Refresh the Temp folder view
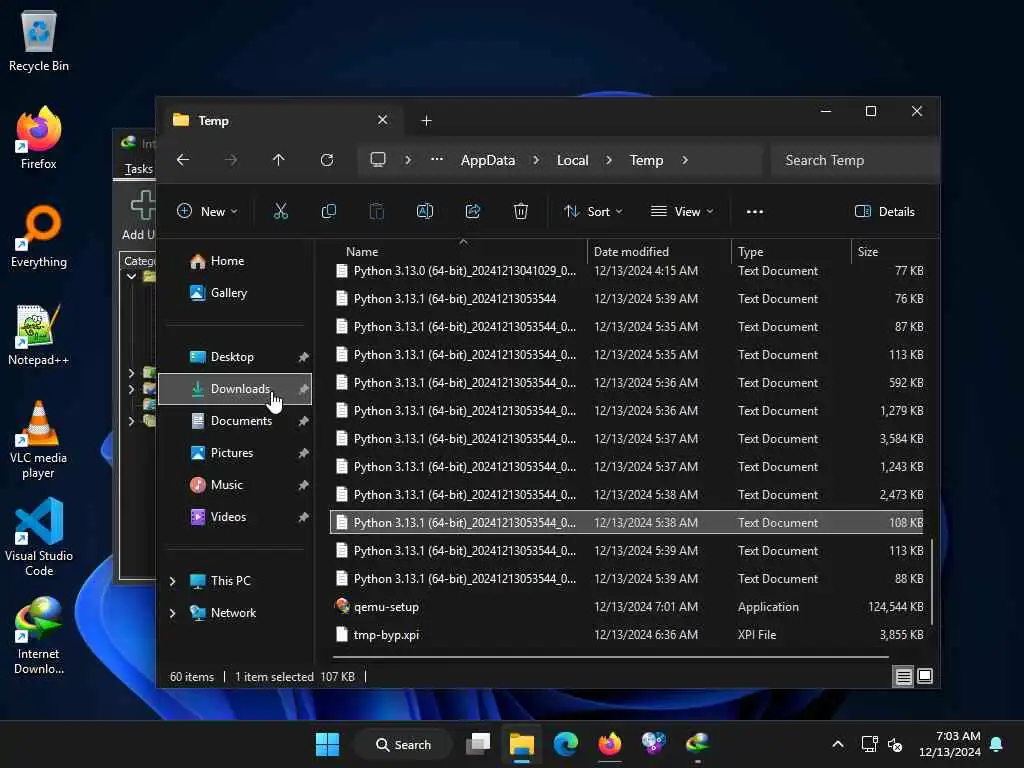 [x=327, y=160]
